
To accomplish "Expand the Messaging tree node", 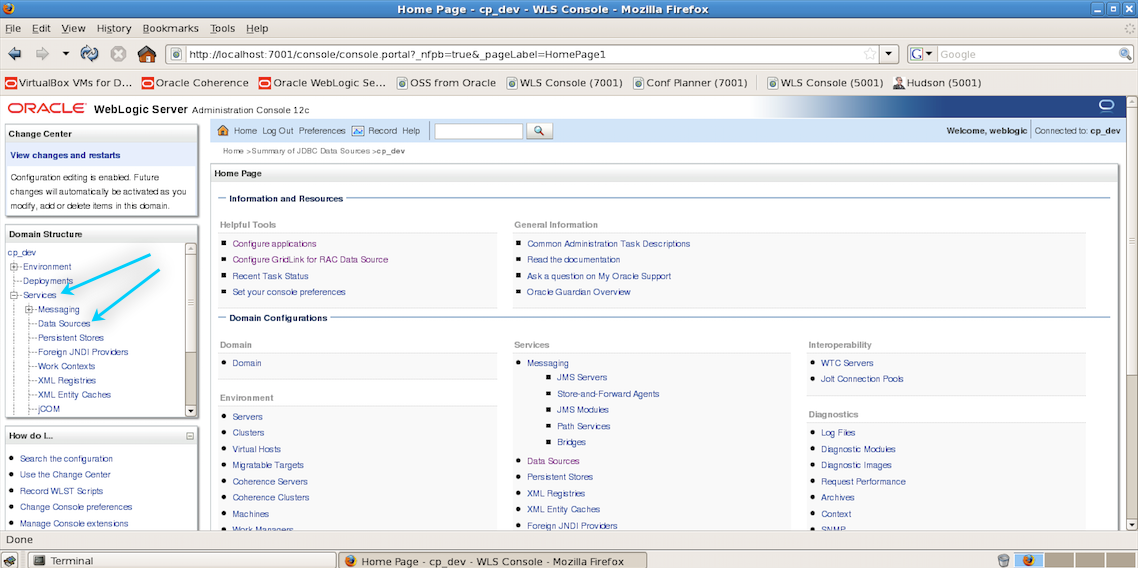I will 29,309.
